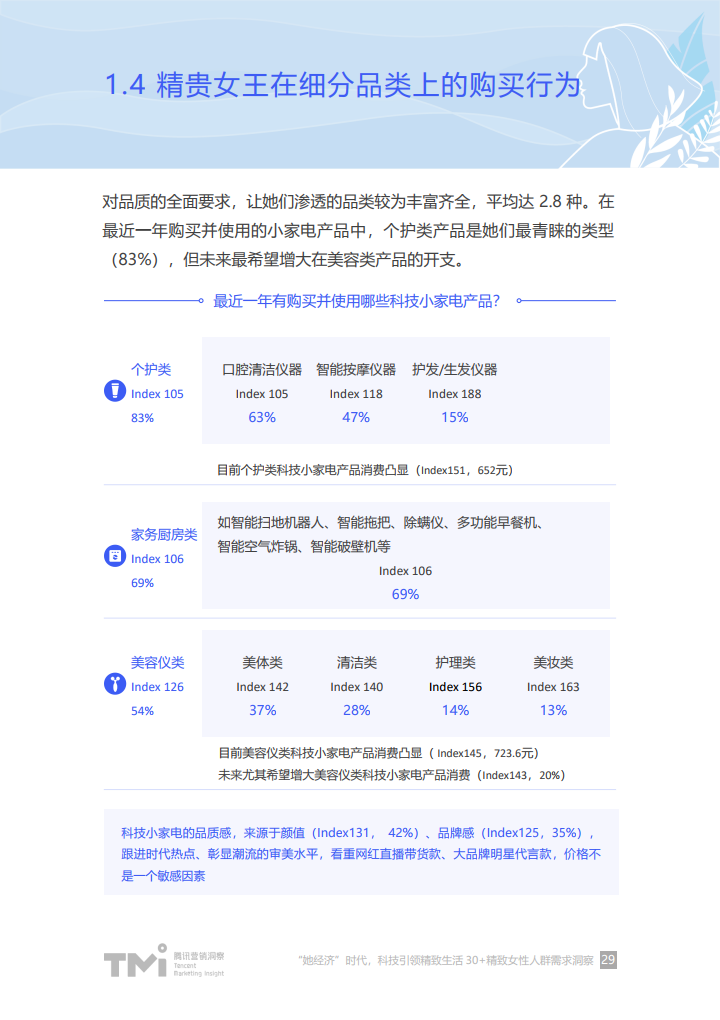Click the 腾讯营销洞察 text beside logo
720x1020 pixels.
click(198, 955)
